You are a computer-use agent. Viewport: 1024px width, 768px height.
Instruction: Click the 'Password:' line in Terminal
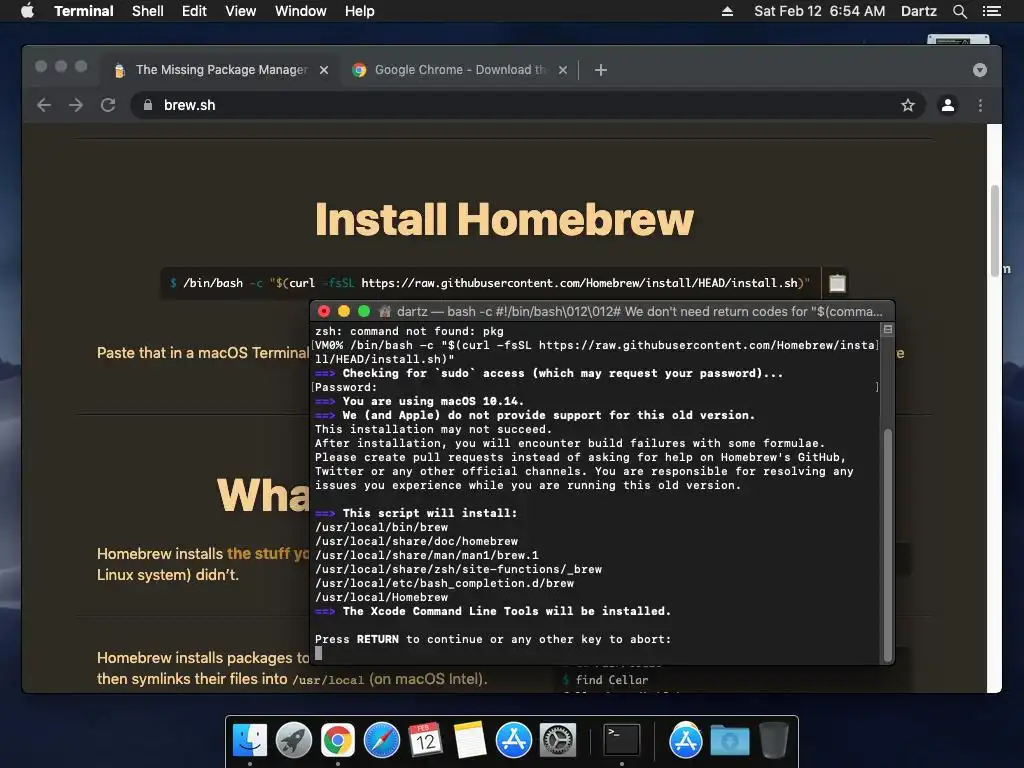(x=345, y=387)
